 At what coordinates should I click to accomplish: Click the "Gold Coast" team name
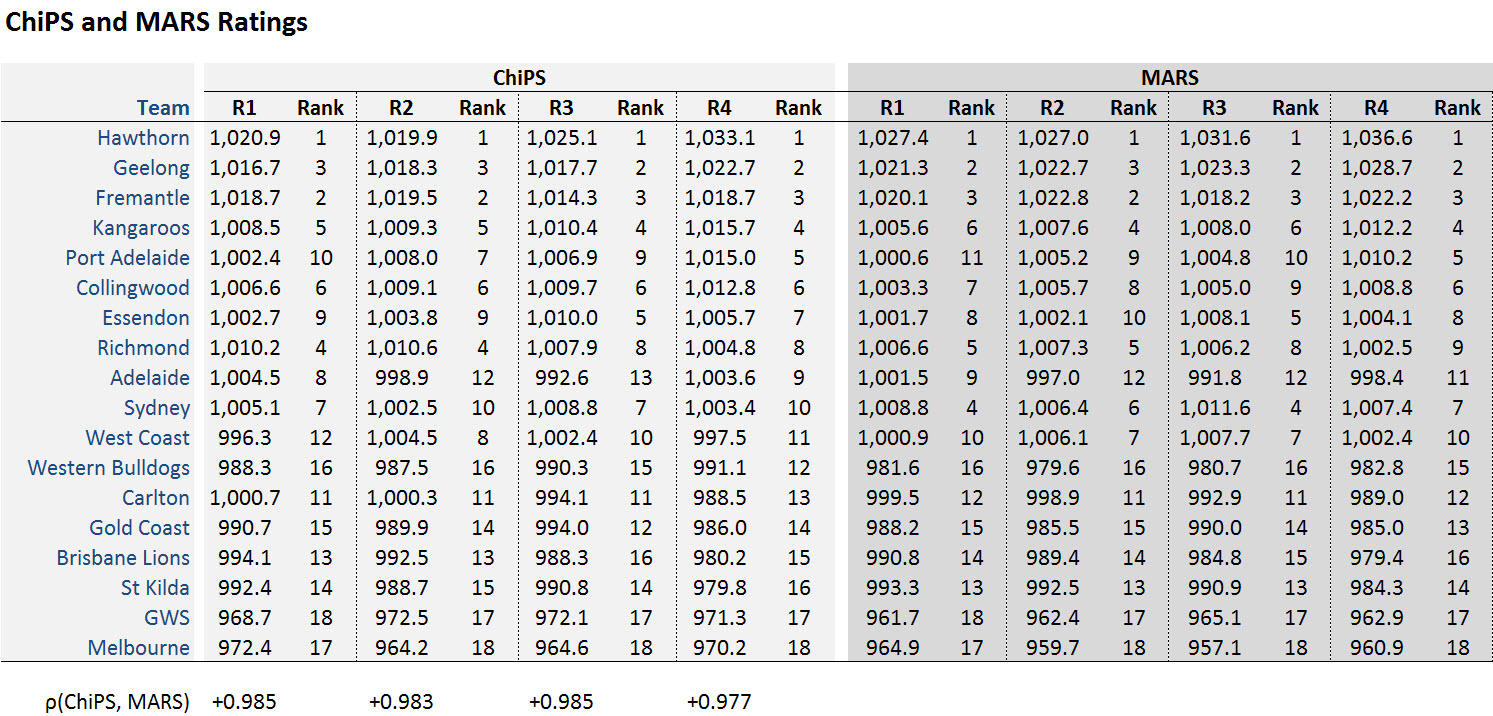pos(140,528)
